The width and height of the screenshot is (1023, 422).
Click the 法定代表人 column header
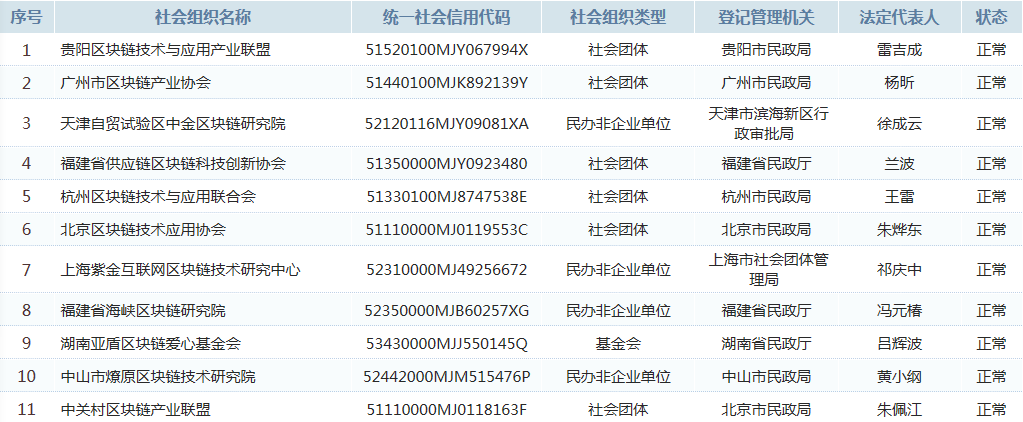[900, 18]
